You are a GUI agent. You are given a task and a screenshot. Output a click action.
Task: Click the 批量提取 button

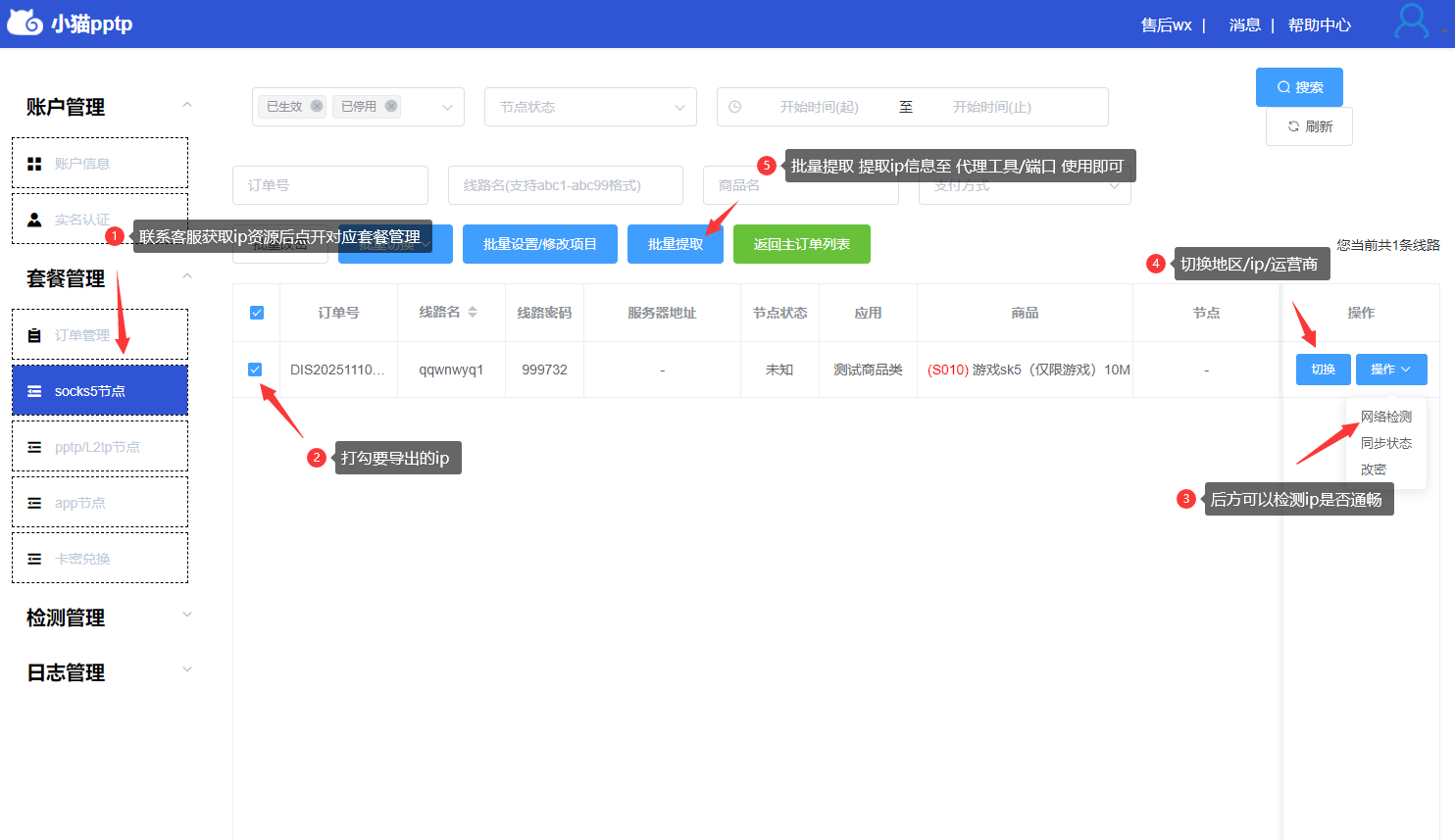click(675, 244)
